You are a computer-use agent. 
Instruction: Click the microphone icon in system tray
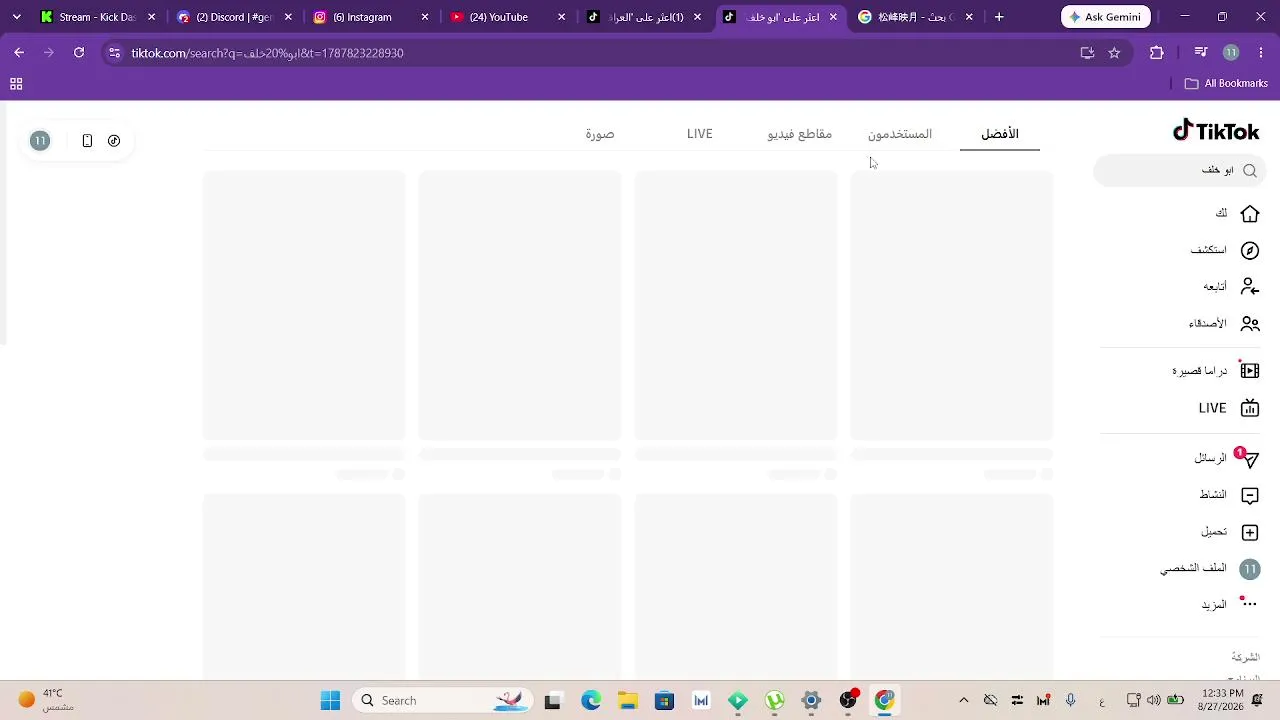(1070, 700)
